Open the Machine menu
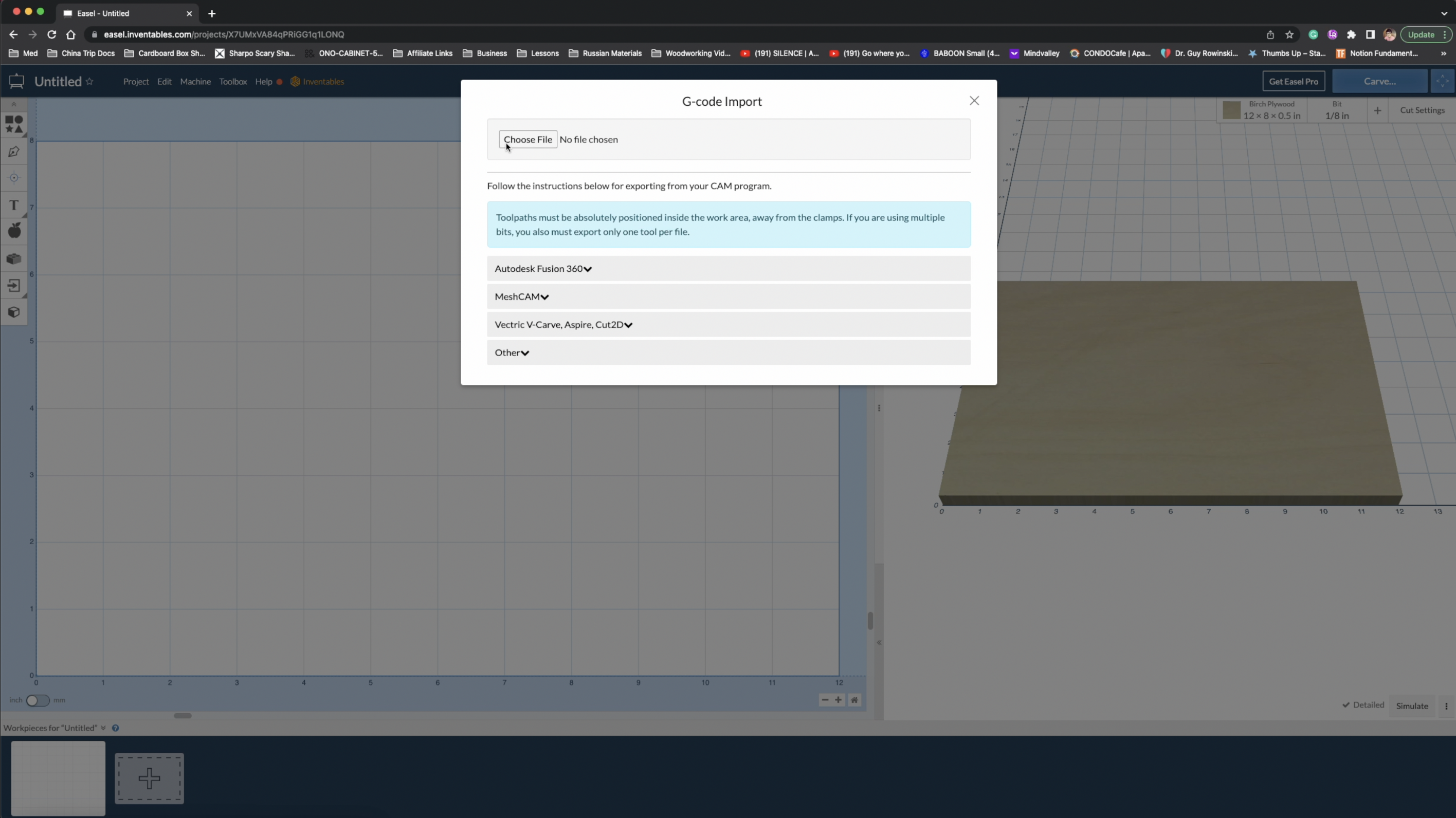 pyautogui.click(x=195, y=81)
